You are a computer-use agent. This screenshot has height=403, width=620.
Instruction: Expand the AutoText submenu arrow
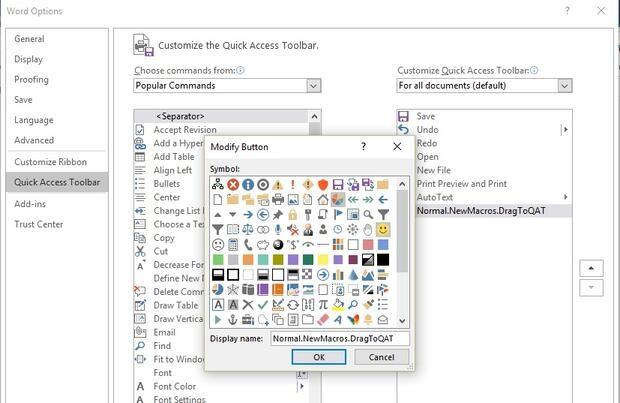[x=565, y=197]
